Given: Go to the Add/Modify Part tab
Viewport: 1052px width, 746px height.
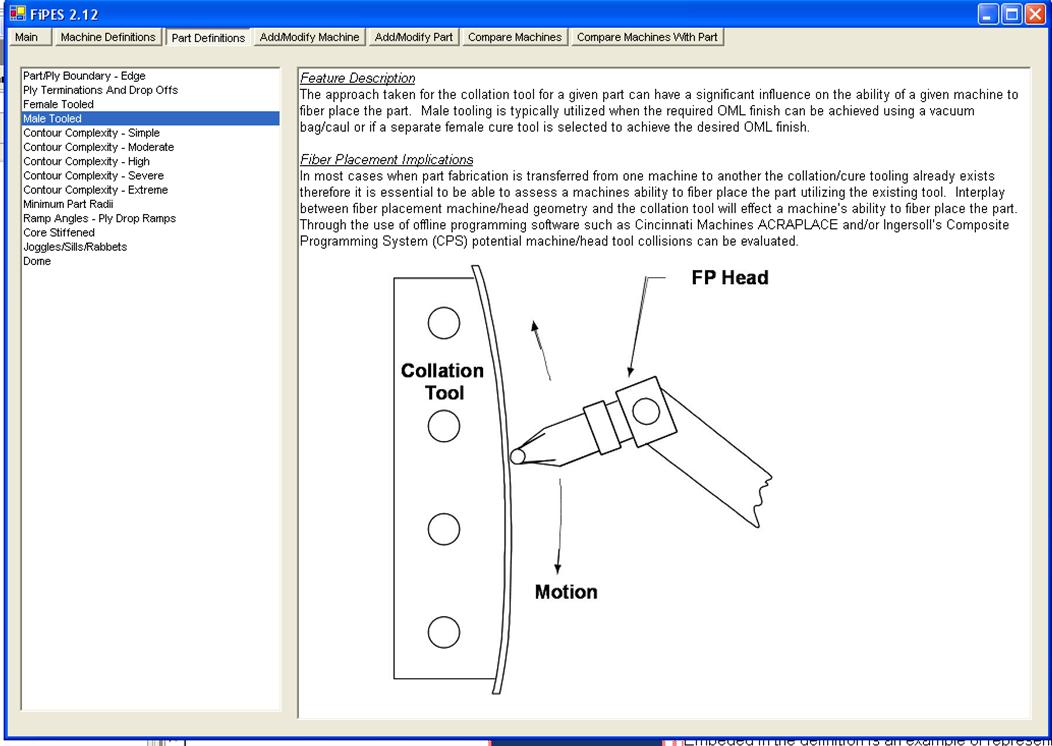Looking at the screenshot, I should 414,37.
